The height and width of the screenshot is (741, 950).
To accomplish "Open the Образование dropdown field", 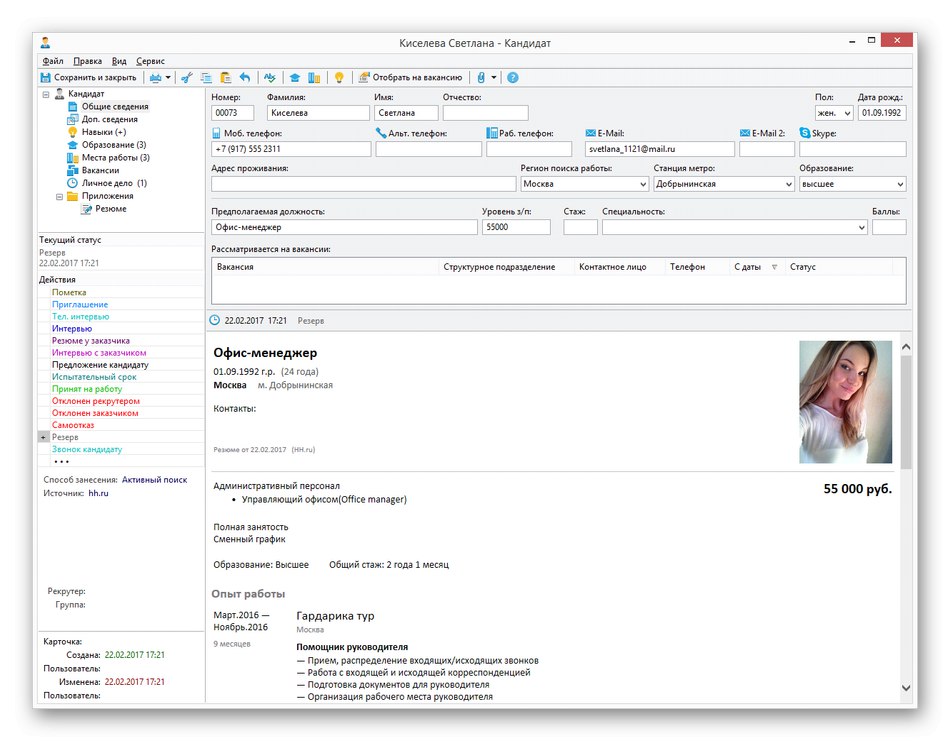I will (900, 184).
